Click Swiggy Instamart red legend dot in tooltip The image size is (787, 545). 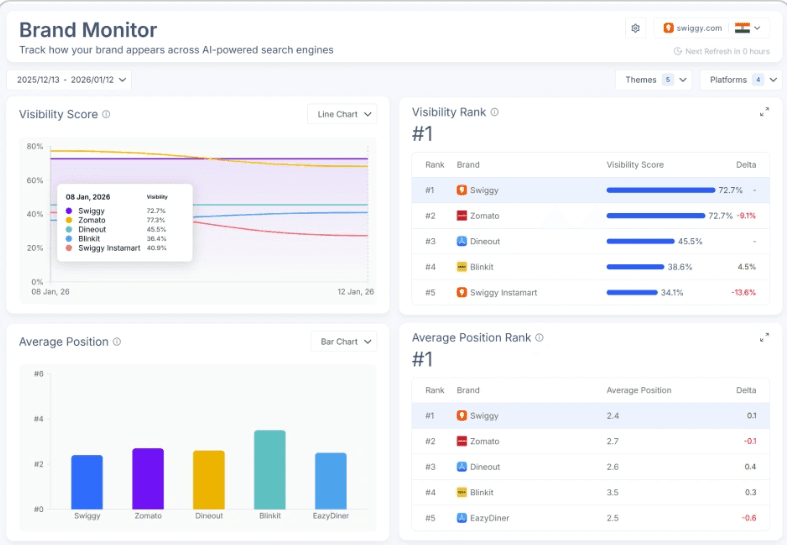69,248
